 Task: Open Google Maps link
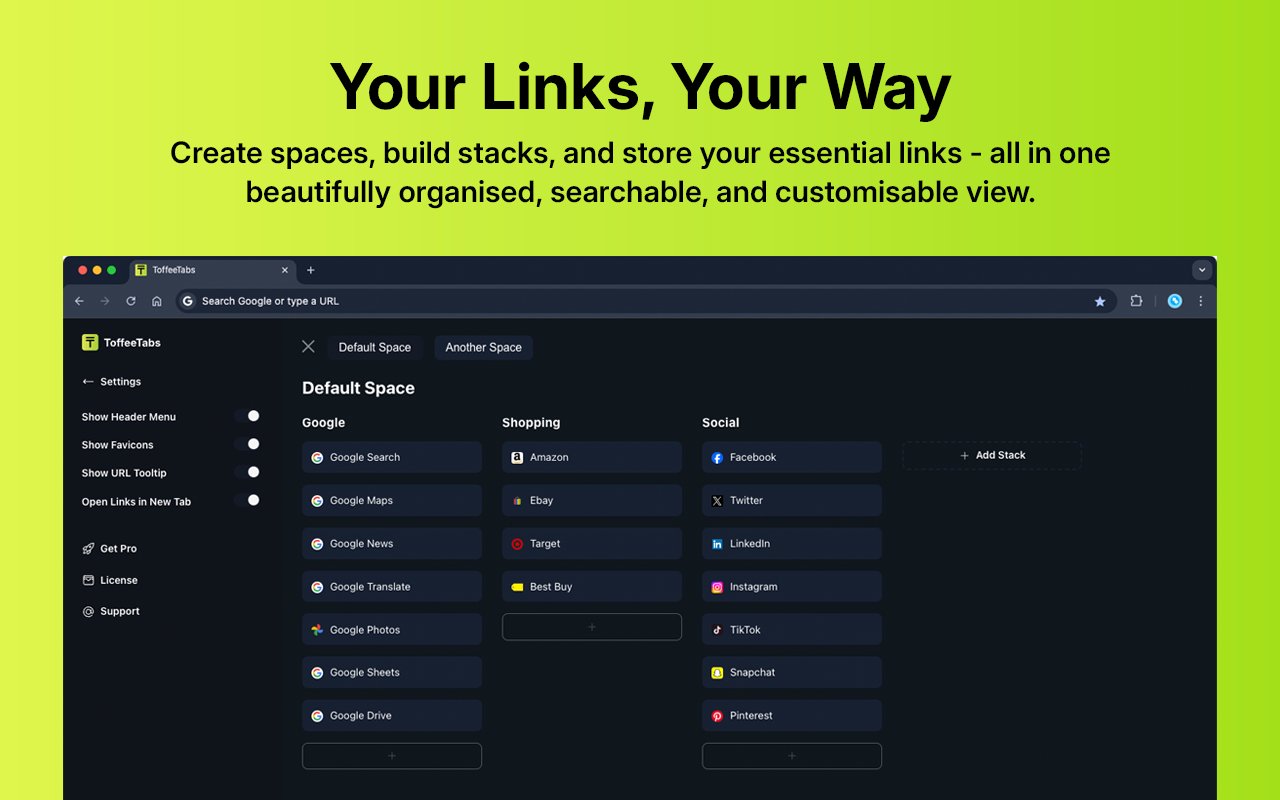click(x=392, y=500)
